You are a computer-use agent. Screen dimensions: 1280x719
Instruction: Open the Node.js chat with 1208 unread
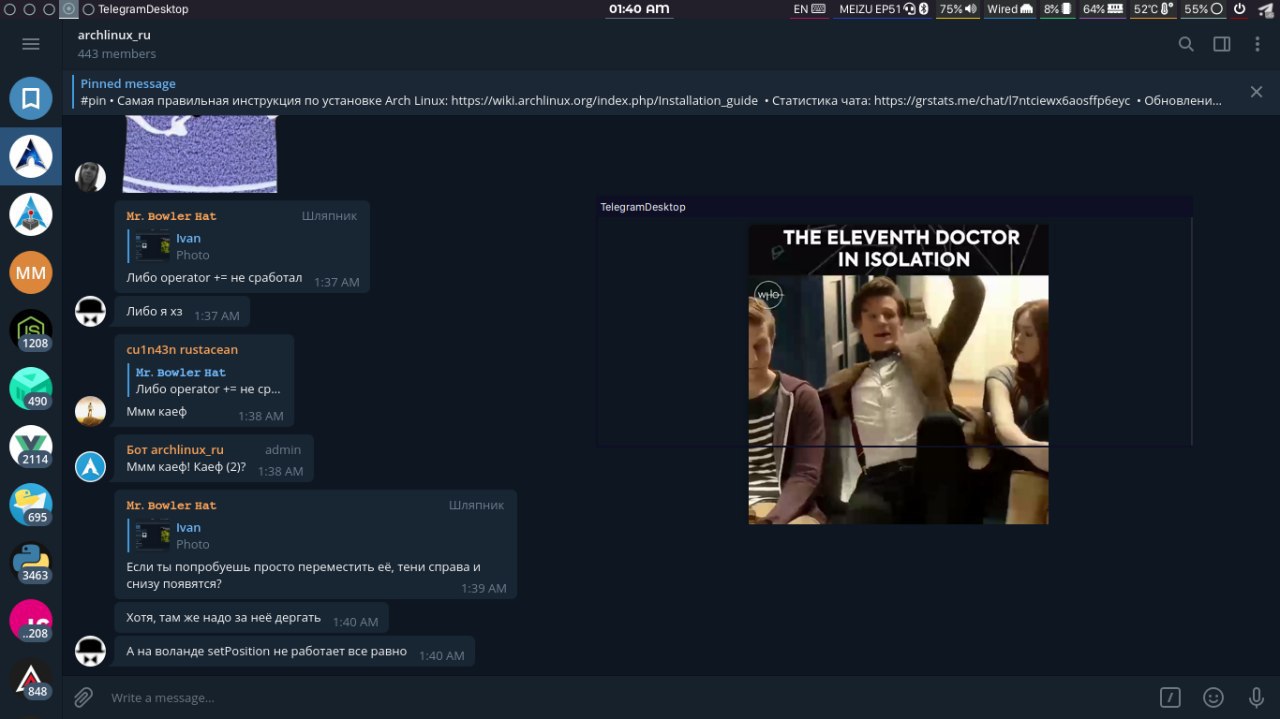point(31,330)
